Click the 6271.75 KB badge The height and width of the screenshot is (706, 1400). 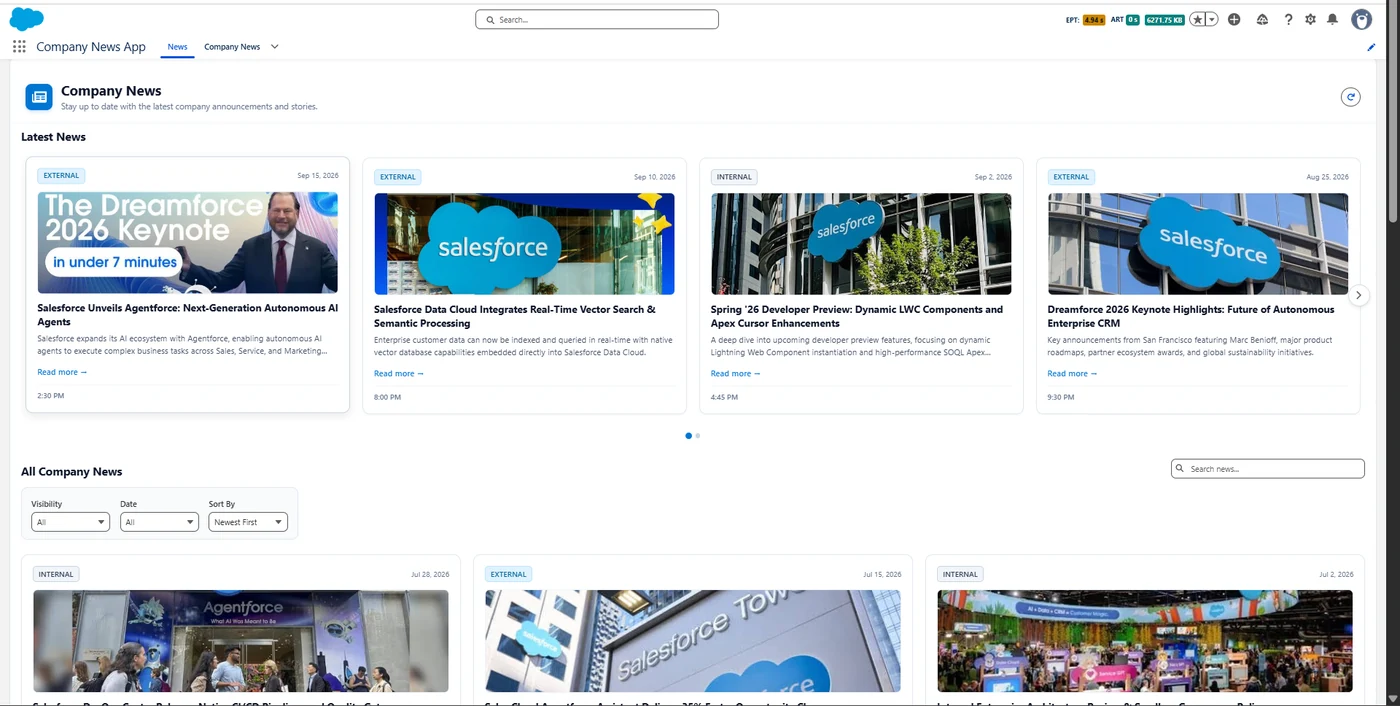pos(1165,20)
